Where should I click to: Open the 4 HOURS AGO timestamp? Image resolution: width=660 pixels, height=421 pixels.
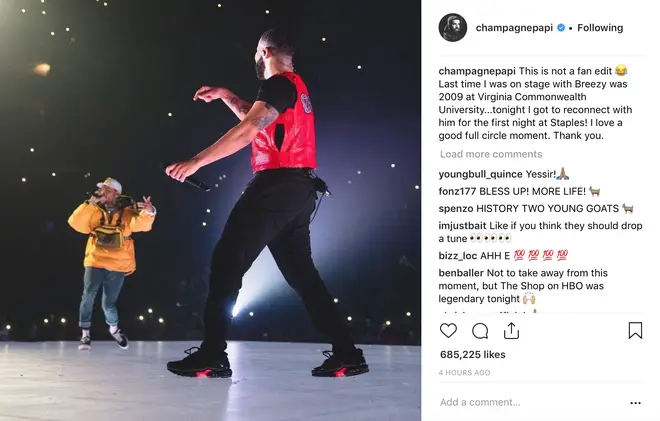(464, 373)
